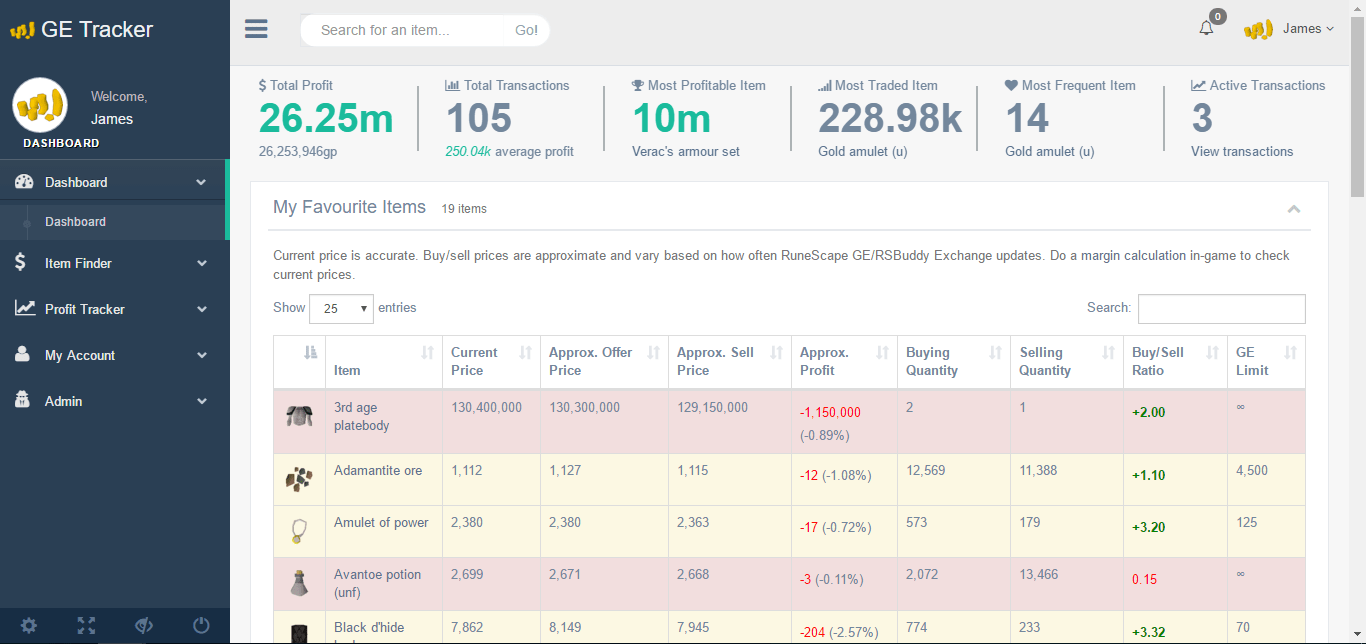Click the Dashboard gauge icon in sidebar

pyautogui.click(x=24, y=182)
